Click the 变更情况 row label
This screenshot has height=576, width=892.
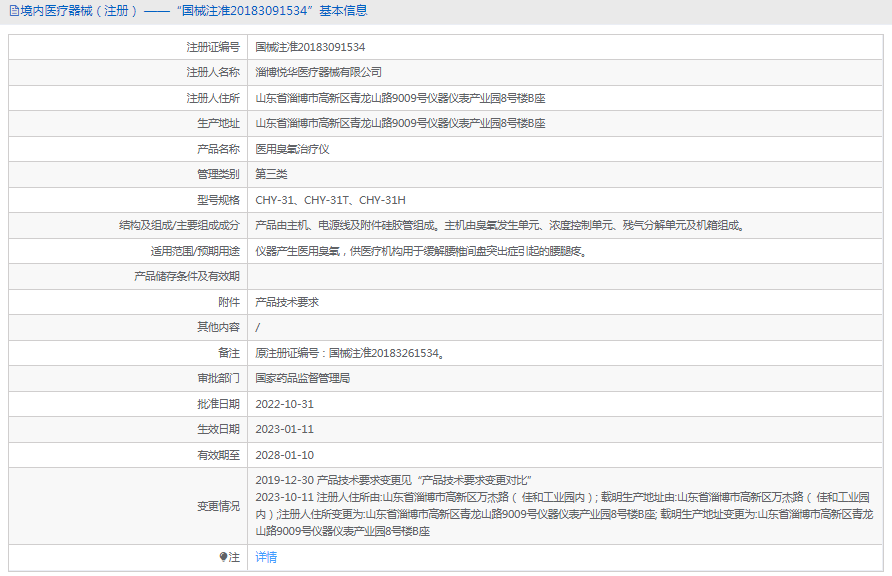[218, 506]
